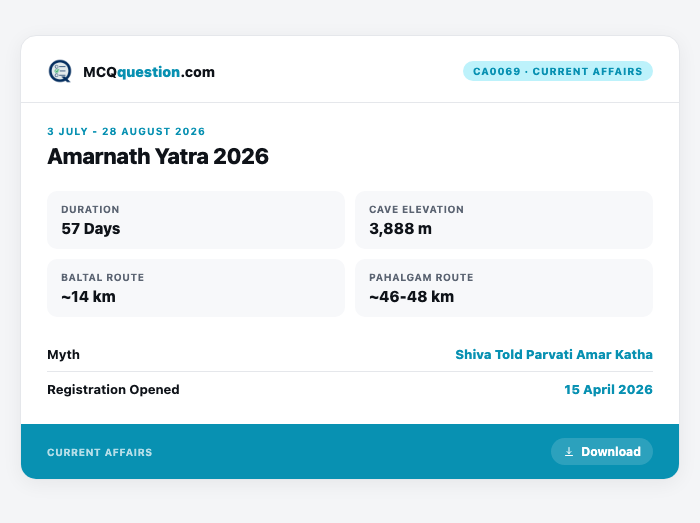Click the Amarnath Yatra 2026 heading
This screenshot has width=700, height=523.
(158, 156)
